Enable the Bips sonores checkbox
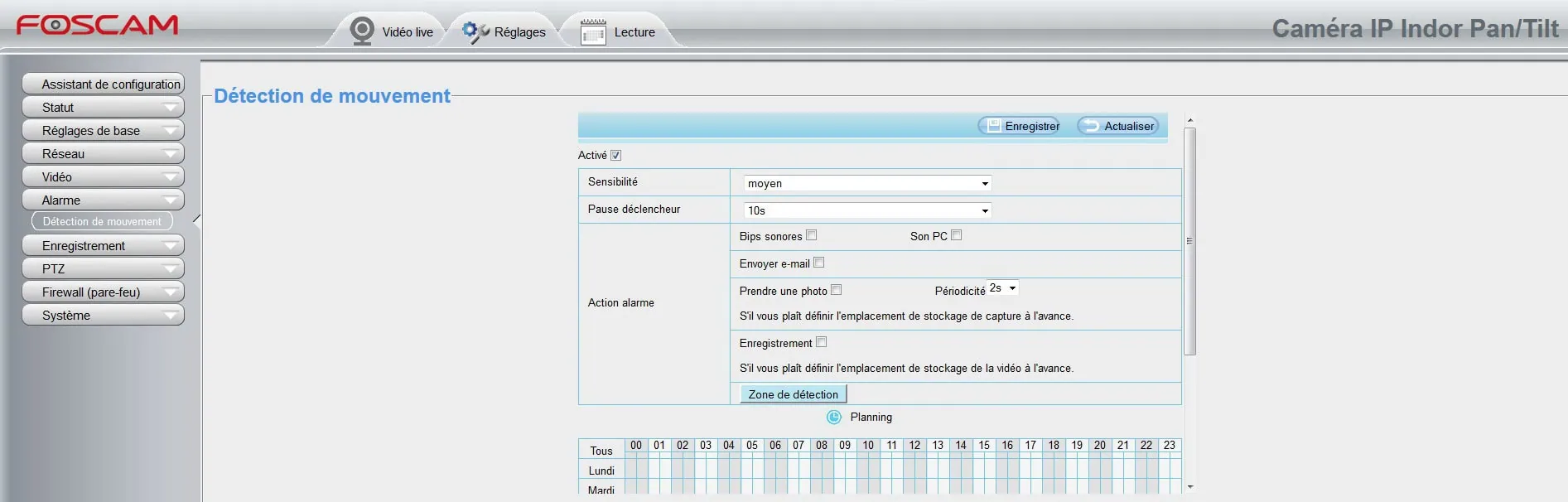The height and width of the screenshot is (502, 1568). coord(812,235)
